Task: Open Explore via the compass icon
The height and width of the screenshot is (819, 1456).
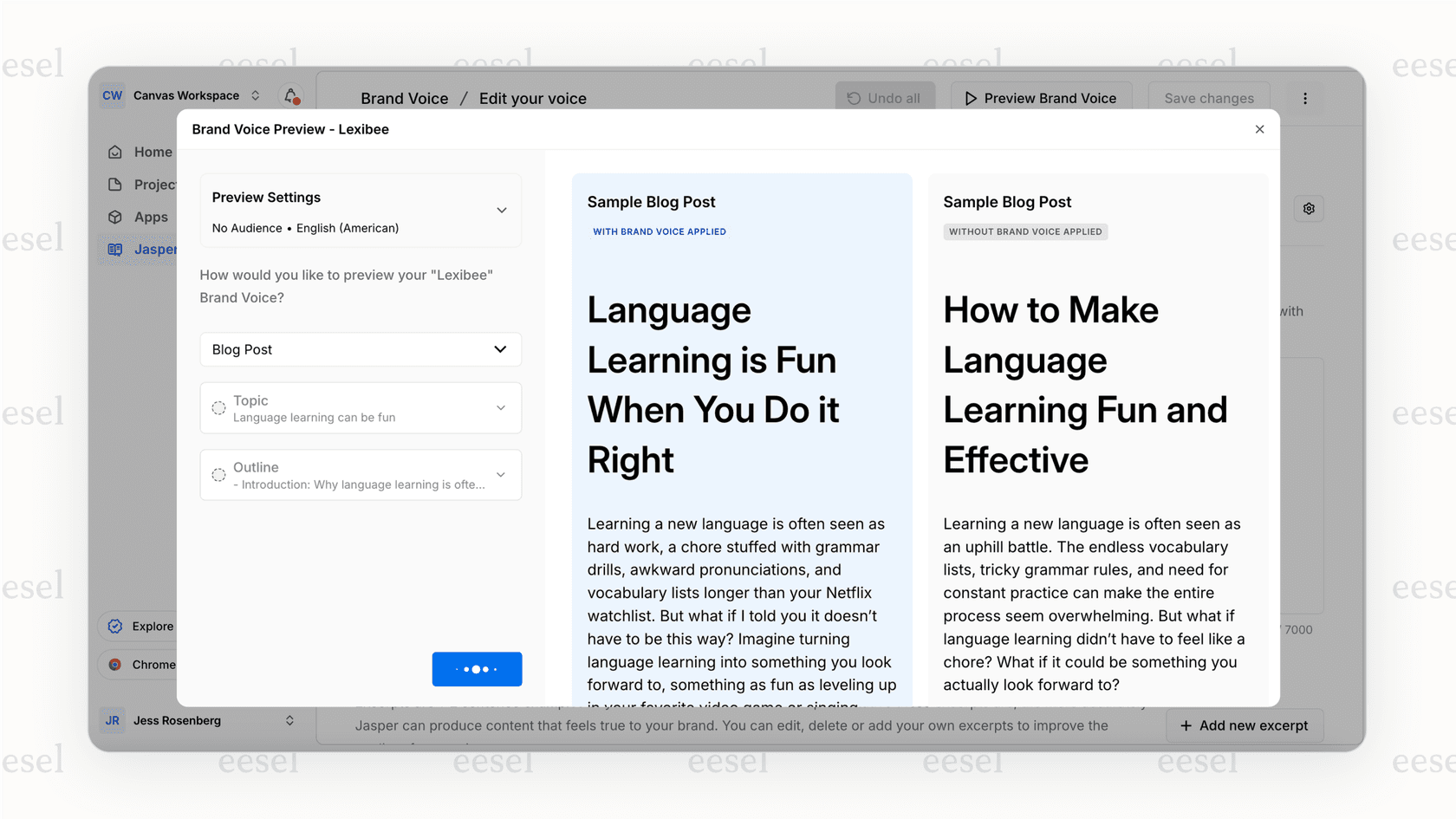Action: (115, 626)
